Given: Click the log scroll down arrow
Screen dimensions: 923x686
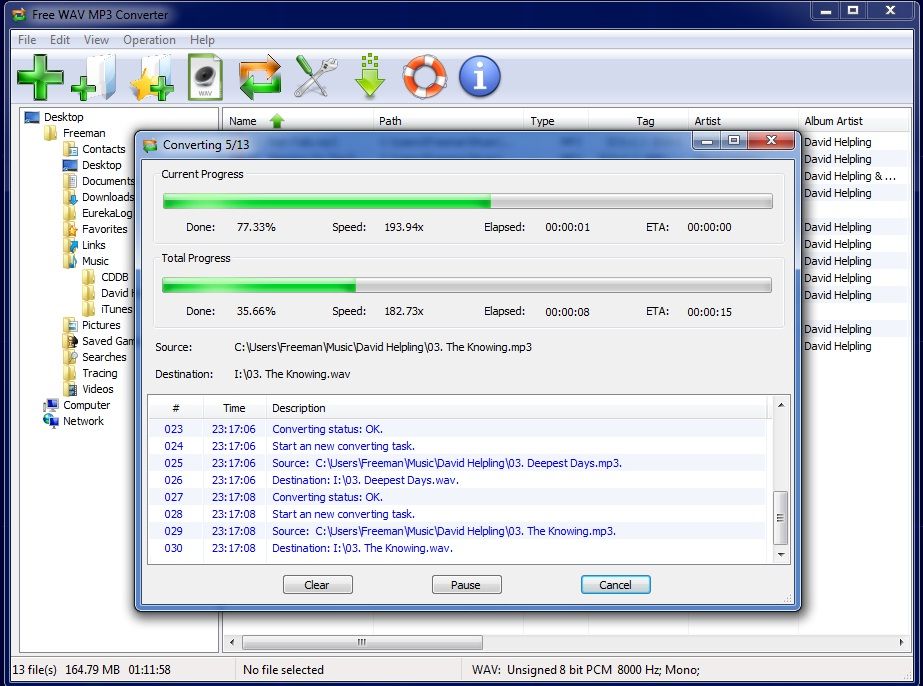Looking at the screenshot, I should 781,555.
